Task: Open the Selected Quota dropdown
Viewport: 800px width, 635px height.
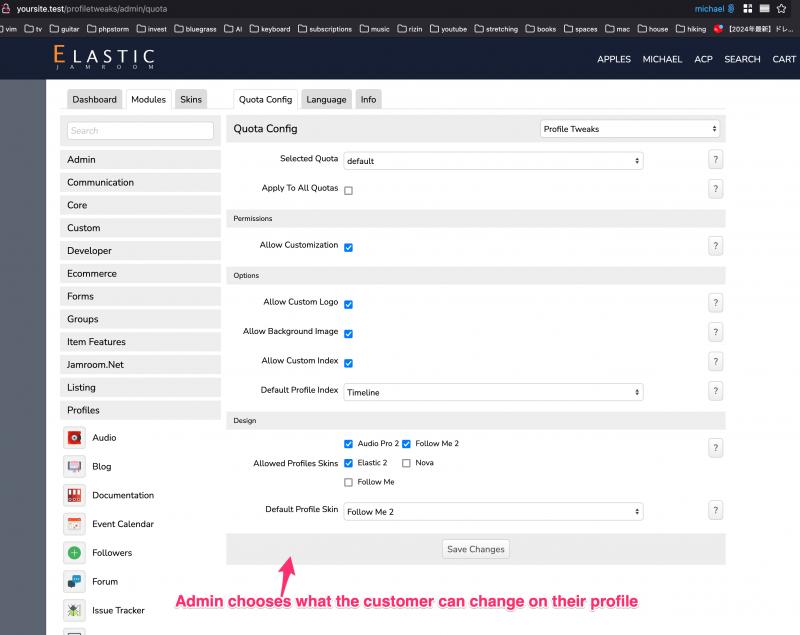Action: [493, 161]
